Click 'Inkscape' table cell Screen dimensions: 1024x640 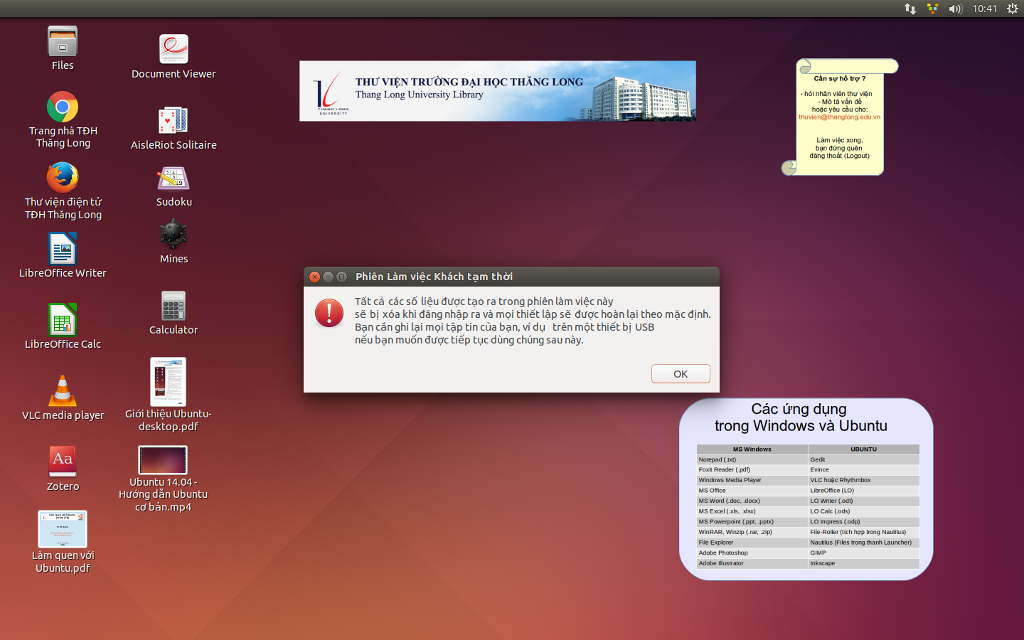pyautogui.click(x=863, y=563)
